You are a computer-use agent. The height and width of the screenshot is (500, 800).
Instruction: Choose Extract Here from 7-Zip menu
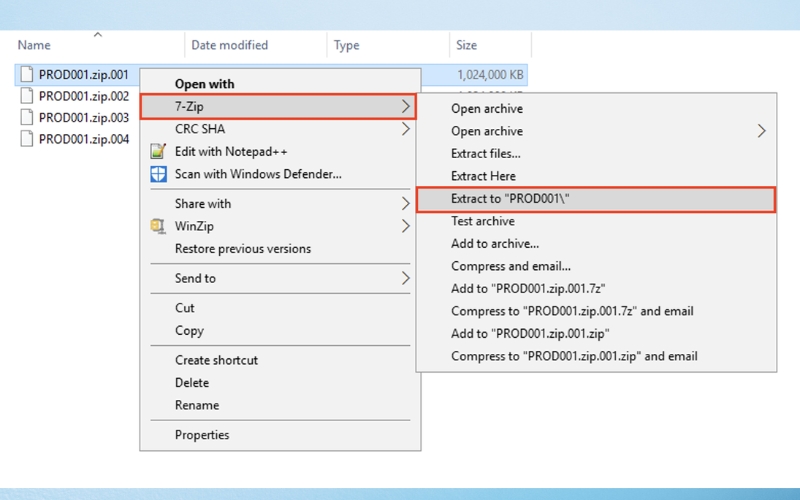[483, 176]
